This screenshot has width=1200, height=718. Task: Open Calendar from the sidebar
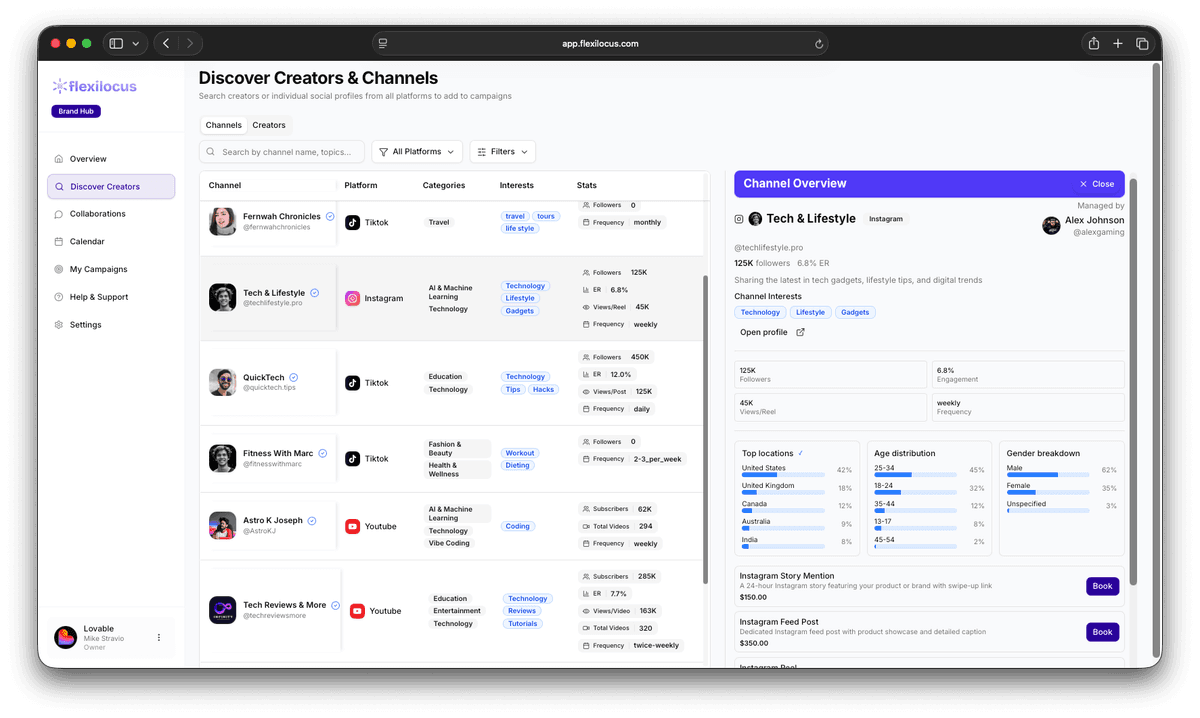click(87, 242)
